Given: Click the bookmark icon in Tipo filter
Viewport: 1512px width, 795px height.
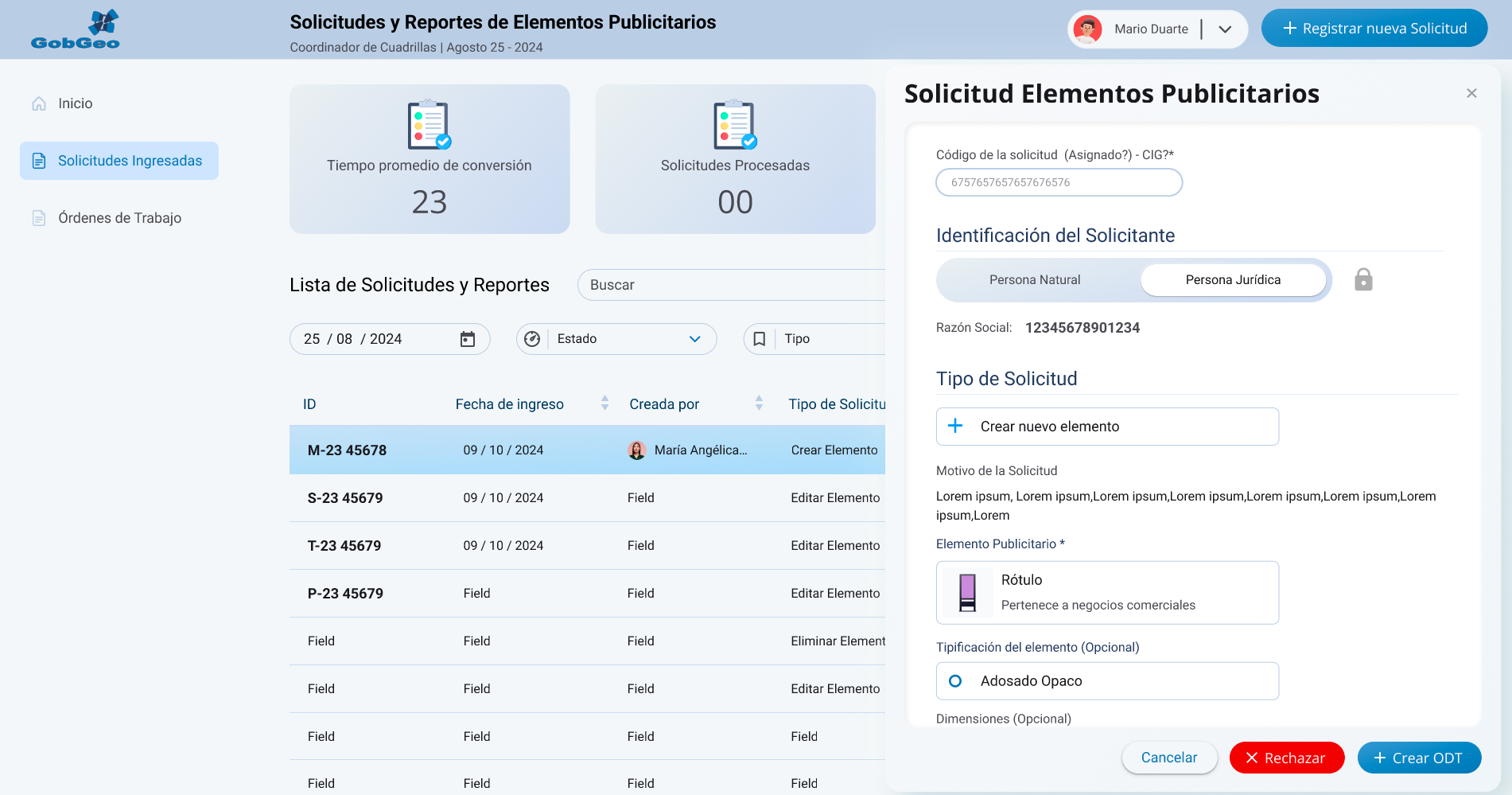Looking at the screenshot, I should [760, 339].
